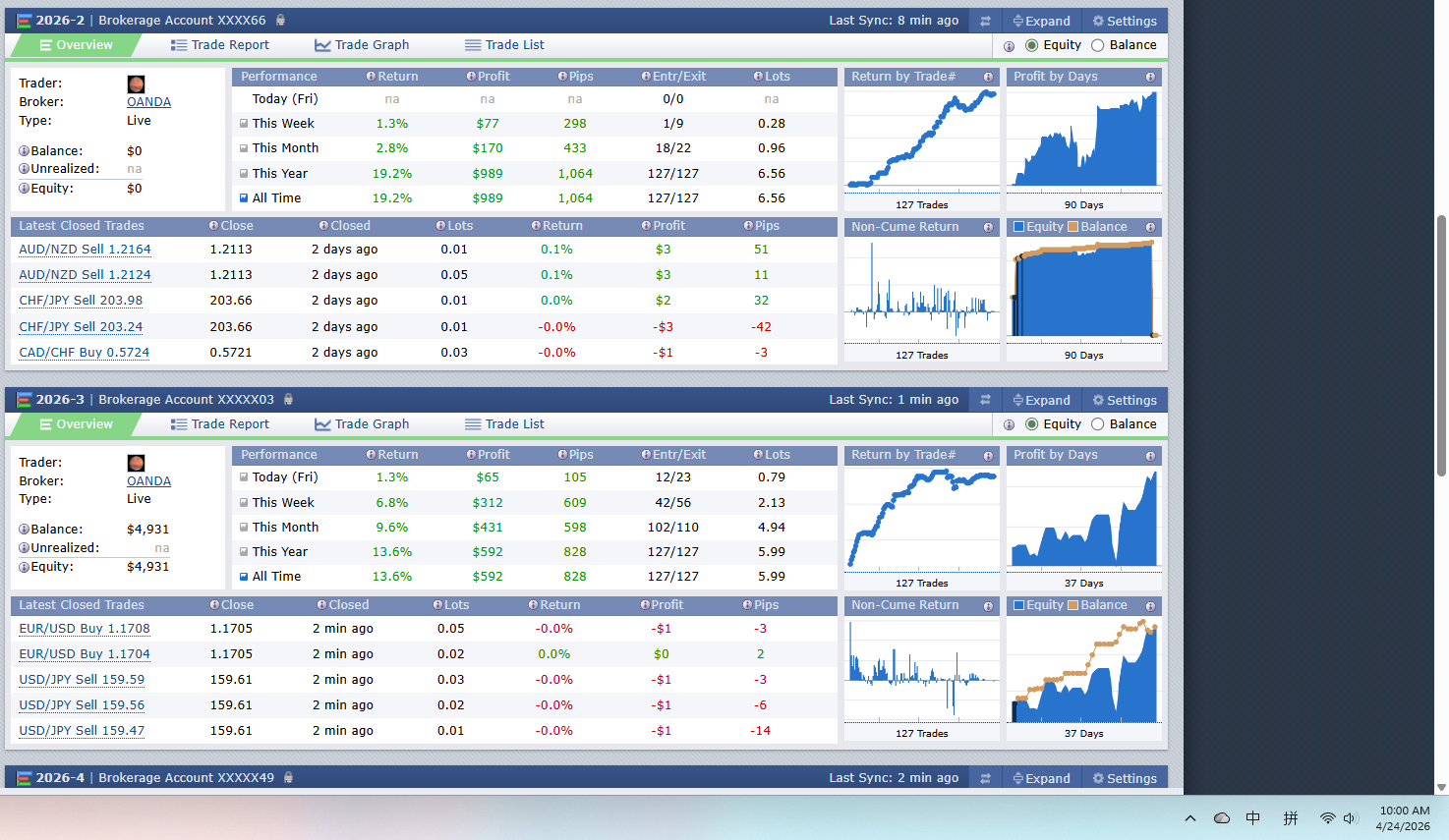Click the trader avatar image in account 2026-2

click(x=137, y=84)
